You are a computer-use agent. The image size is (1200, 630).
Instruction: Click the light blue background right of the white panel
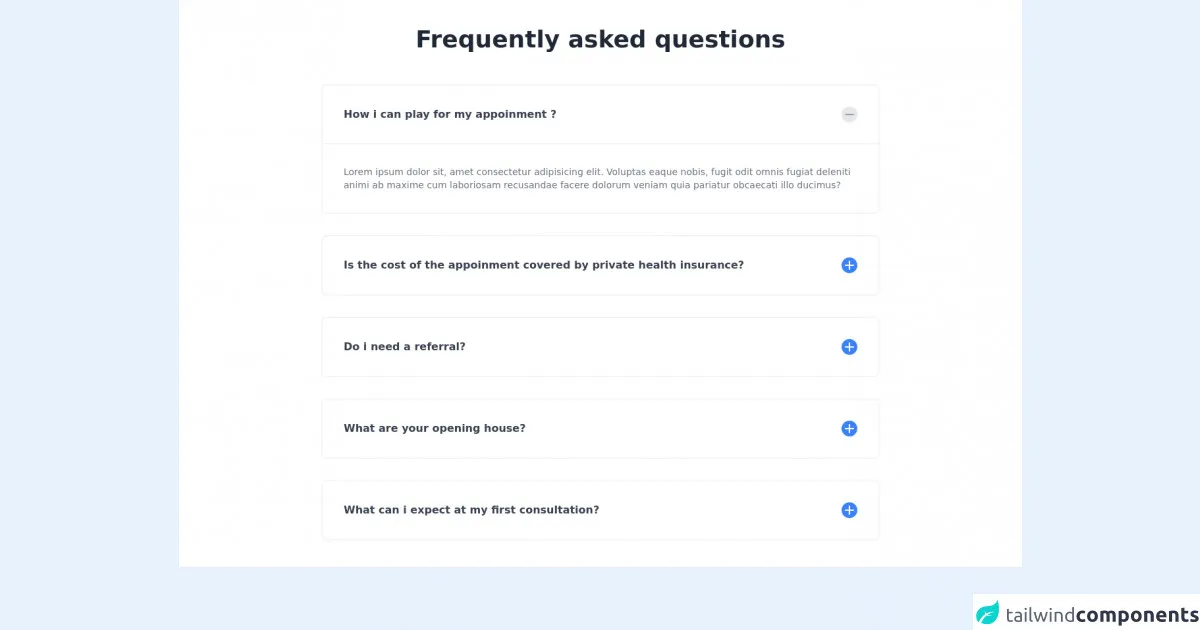[x=1110, y=300]
